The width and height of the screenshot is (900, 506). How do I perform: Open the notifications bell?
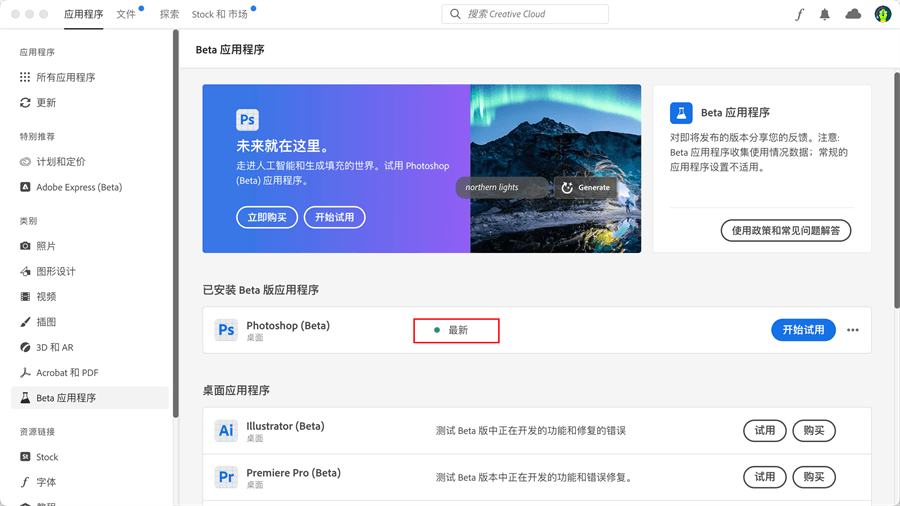tap(825, 14)
